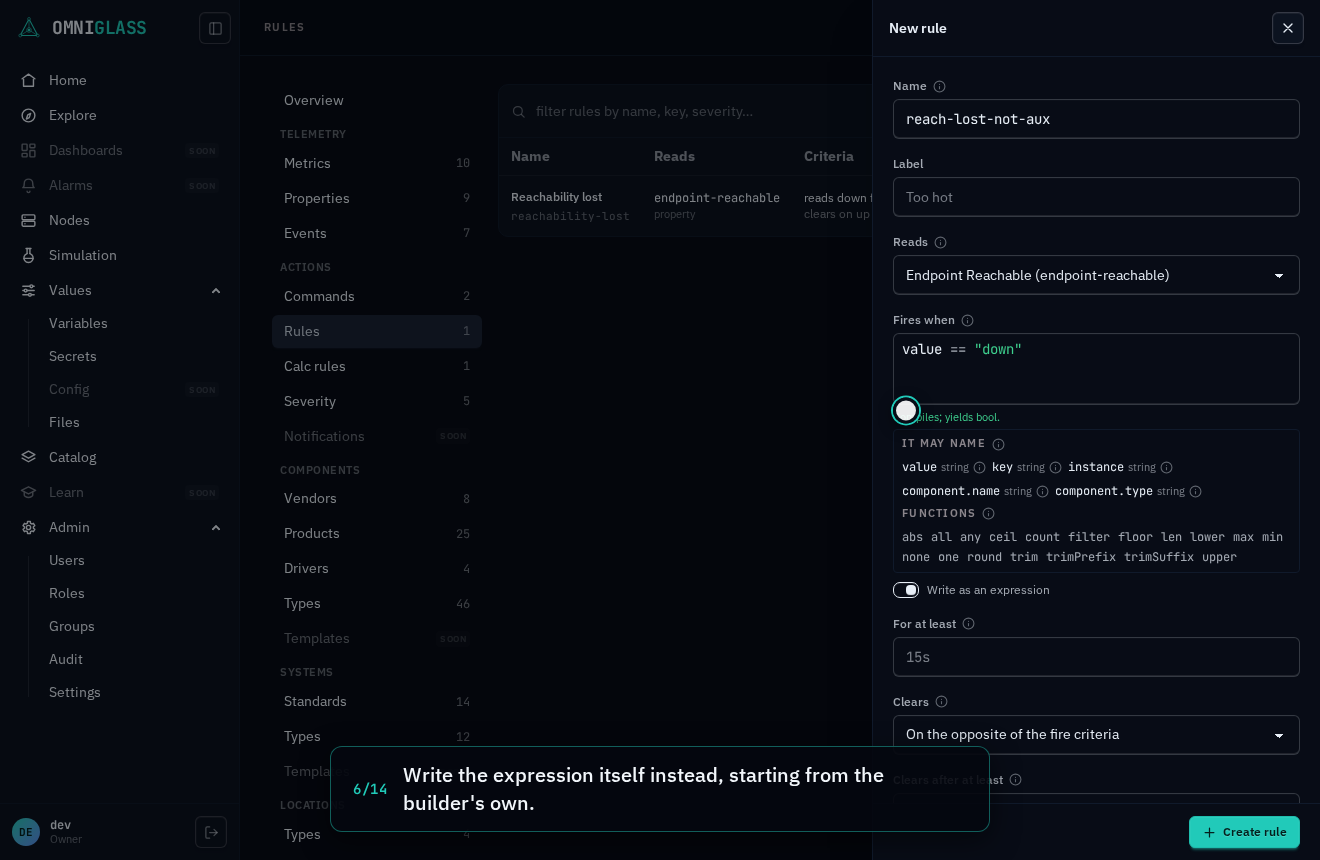Collapse the Values section chevron

coord(216,290)
